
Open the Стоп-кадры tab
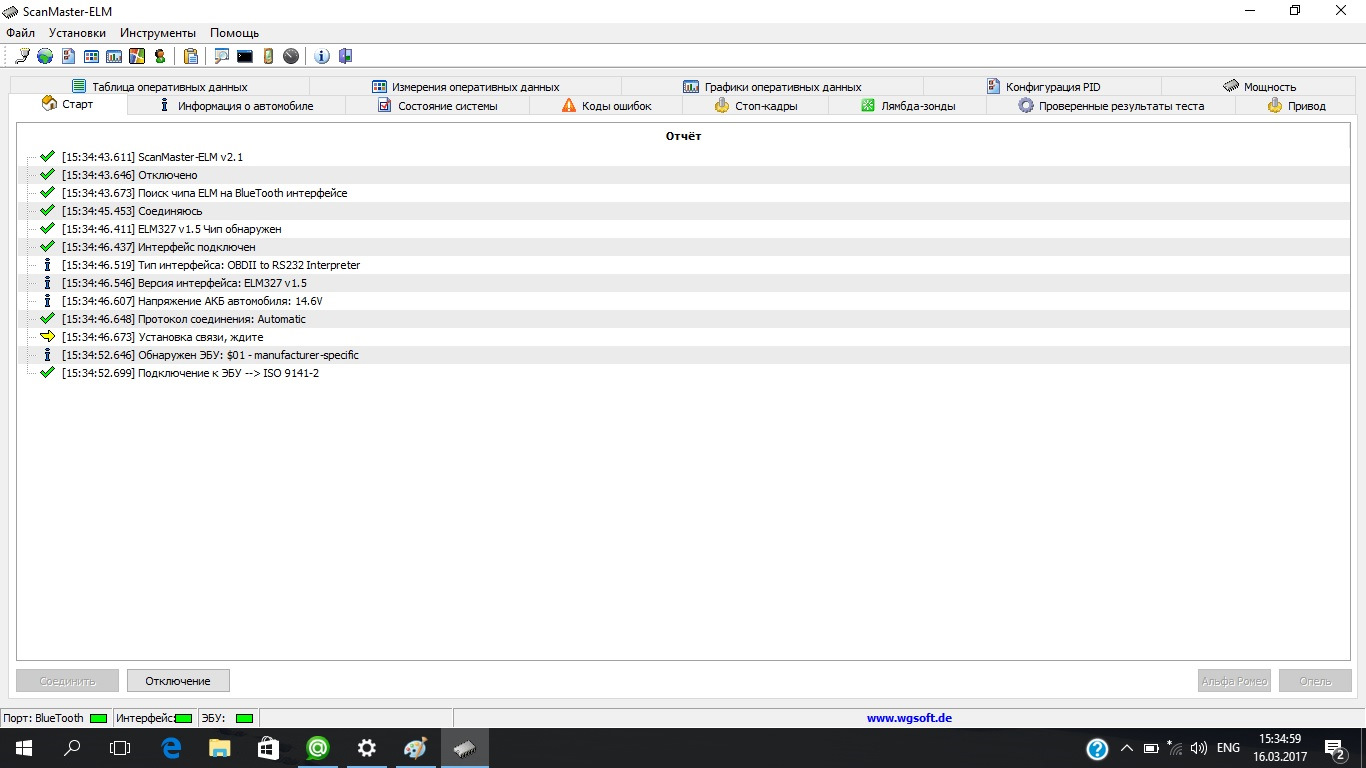(756, 106)
